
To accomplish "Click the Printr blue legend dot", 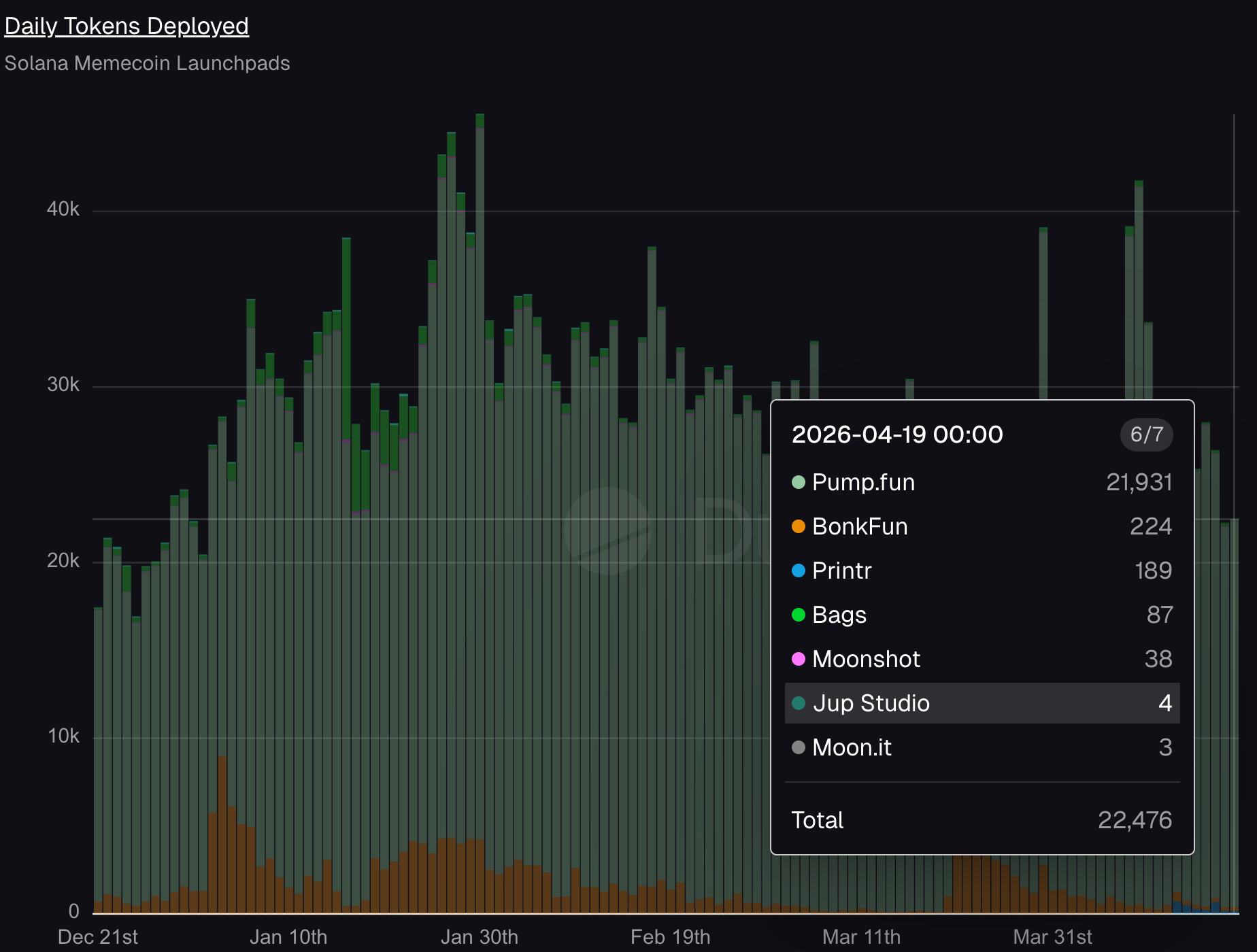I will [799, 571].
